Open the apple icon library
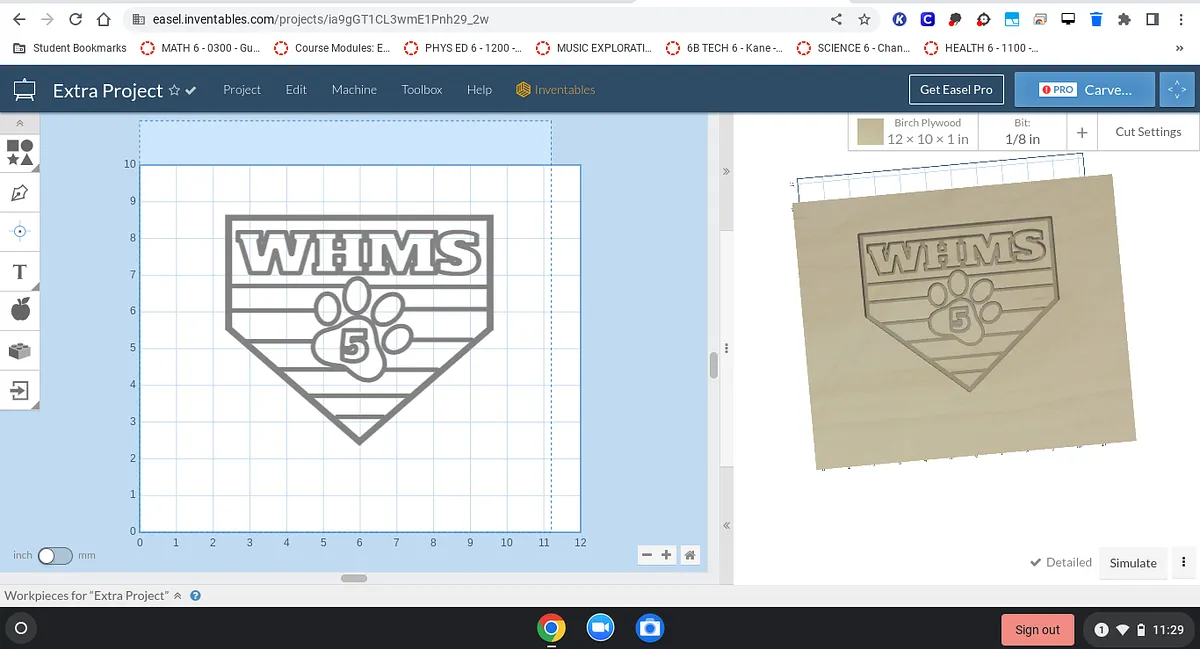 click(20, 310)
